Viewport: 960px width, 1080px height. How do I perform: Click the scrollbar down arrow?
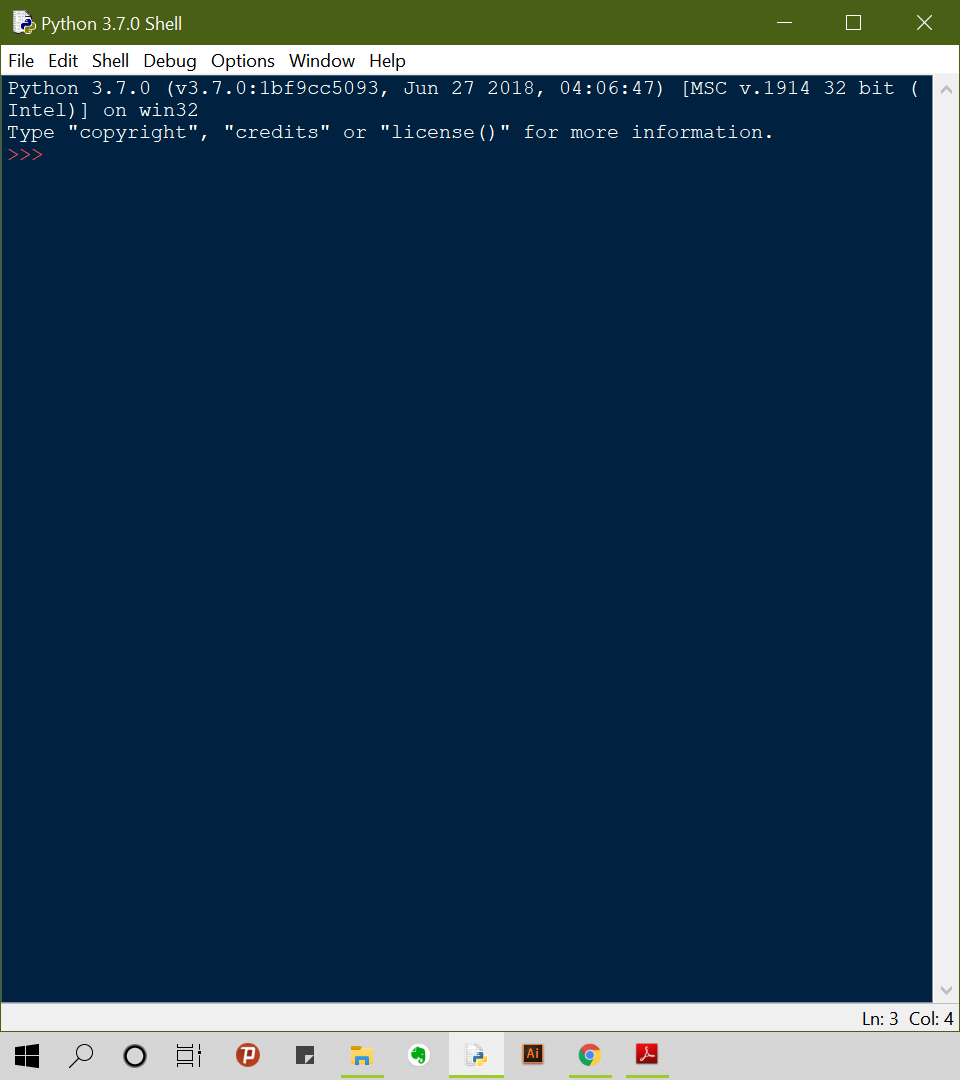[946, 990]
